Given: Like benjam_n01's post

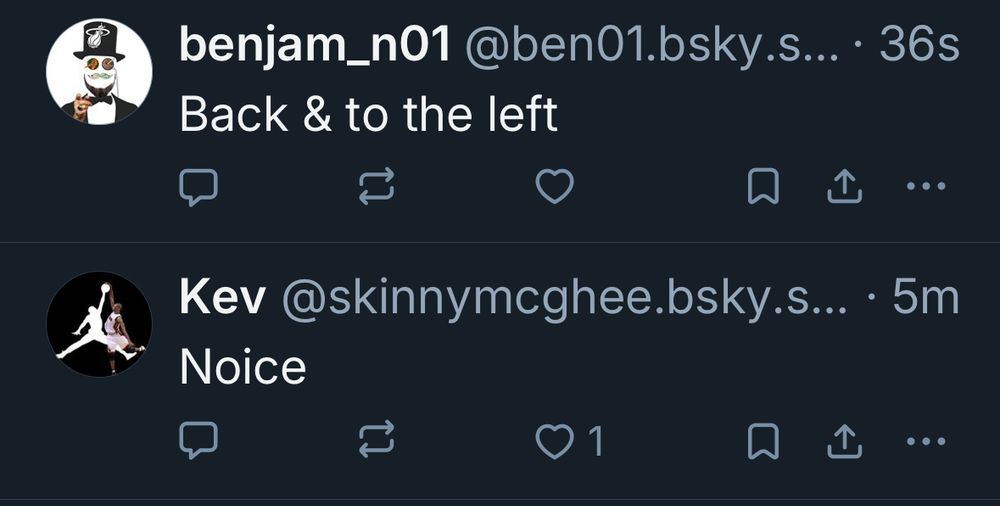Looking at the screenshot, I should [x=554, y=187].
